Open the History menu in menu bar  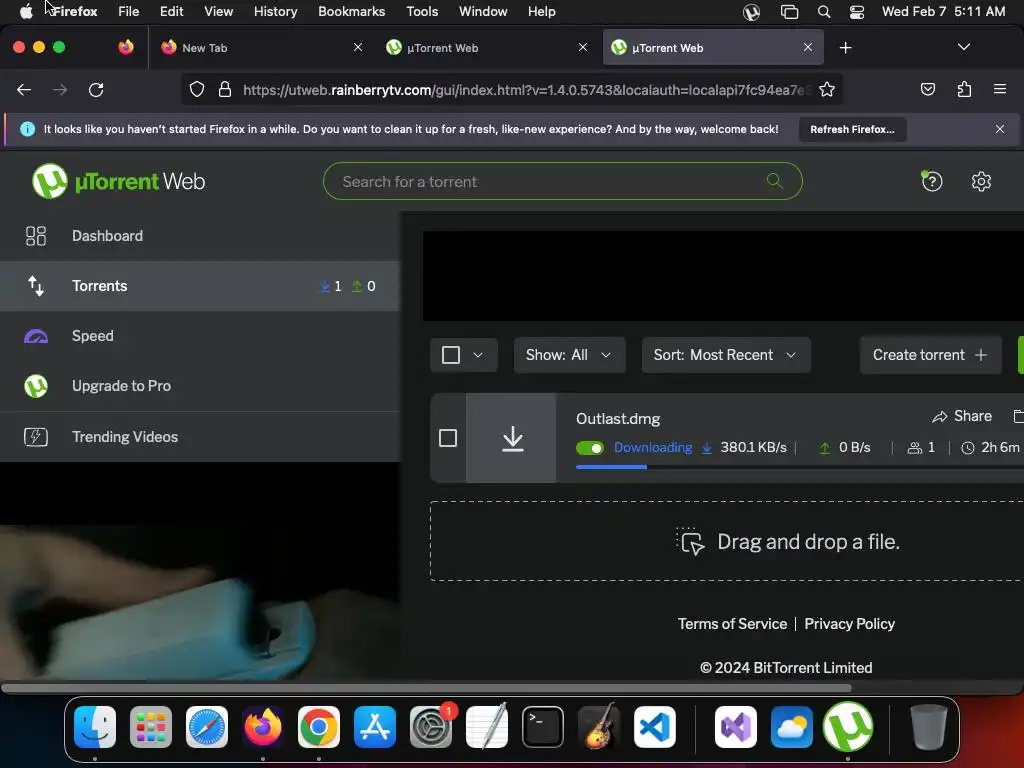(x=275, y=11)
